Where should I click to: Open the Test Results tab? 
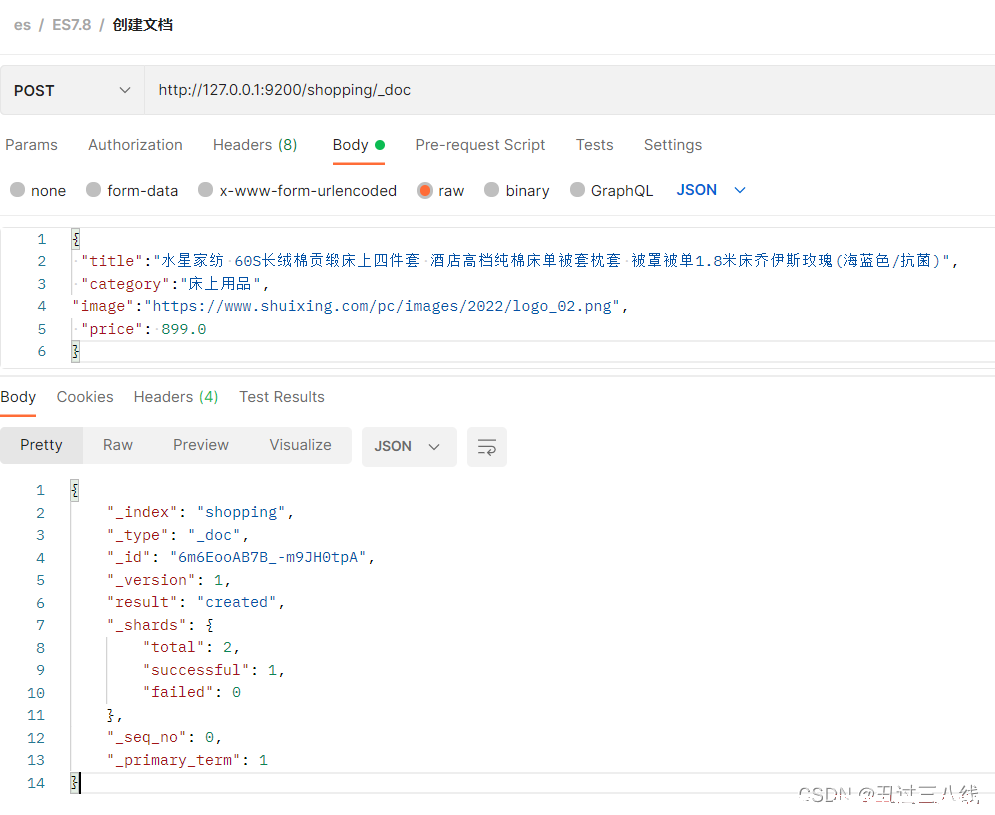coord(282,397)
